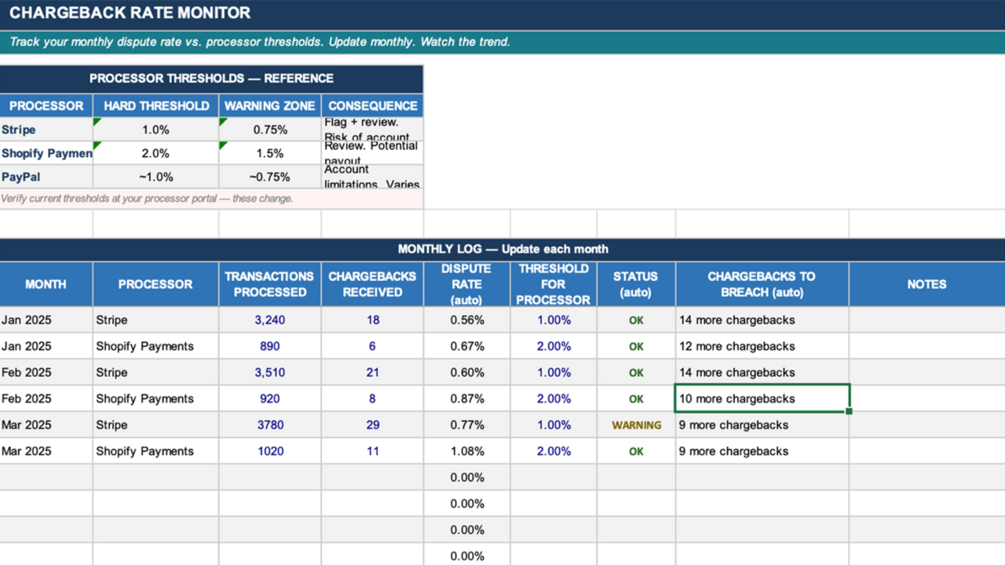Select Shopify Payments warning zone 1.5%
This screenshot has width=1005, height=565.
pos(270,154)
